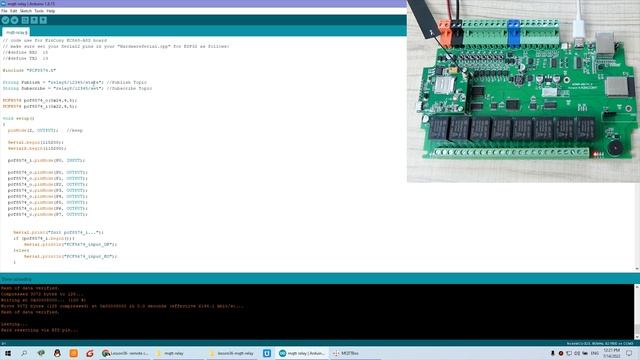The height and width of the screenshot is (360, 640).
Task: Open the Sketch menu
Action: point(26,11)
